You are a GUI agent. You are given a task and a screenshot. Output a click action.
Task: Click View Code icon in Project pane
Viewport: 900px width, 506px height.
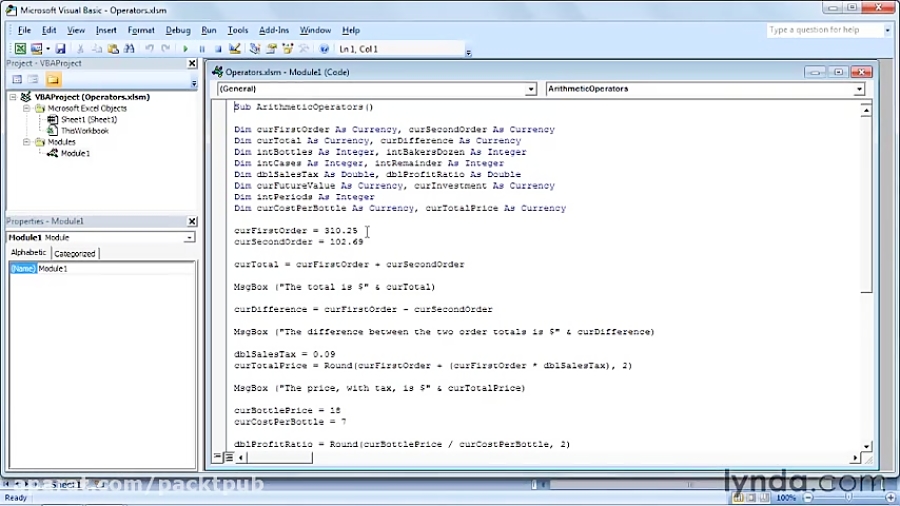click(x=17, y=80)
